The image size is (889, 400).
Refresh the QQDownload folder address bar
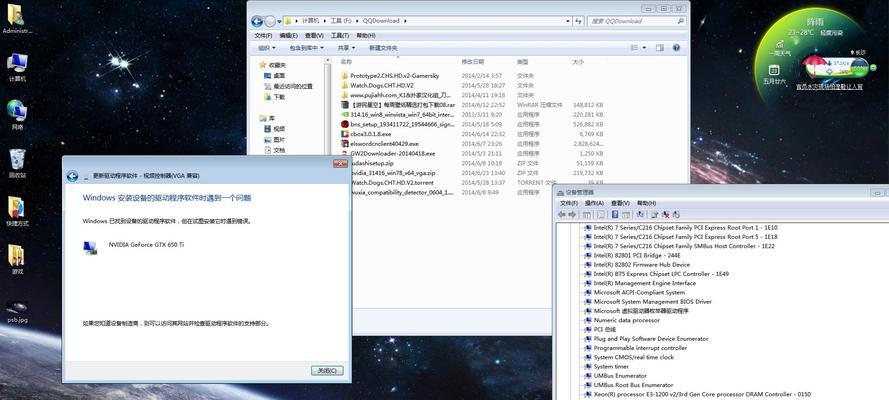[578, 21]
